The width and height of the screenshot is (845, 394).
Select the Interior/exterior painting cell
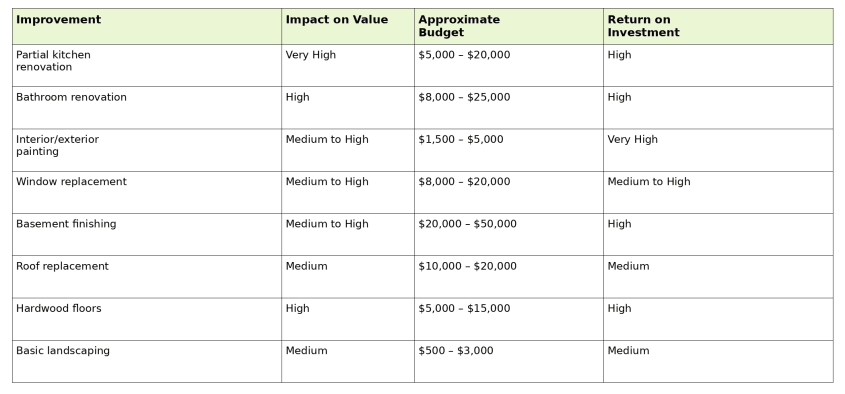[x=147, y=150]
